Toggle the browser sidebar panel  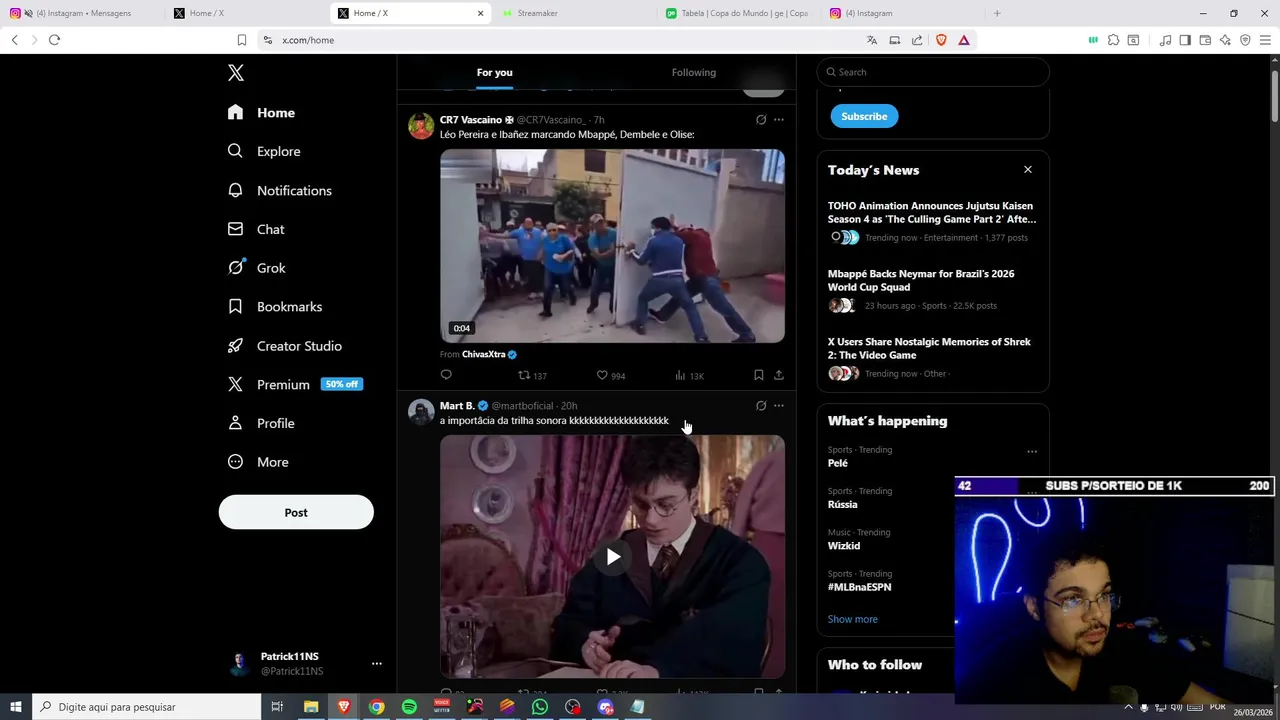1185,40
